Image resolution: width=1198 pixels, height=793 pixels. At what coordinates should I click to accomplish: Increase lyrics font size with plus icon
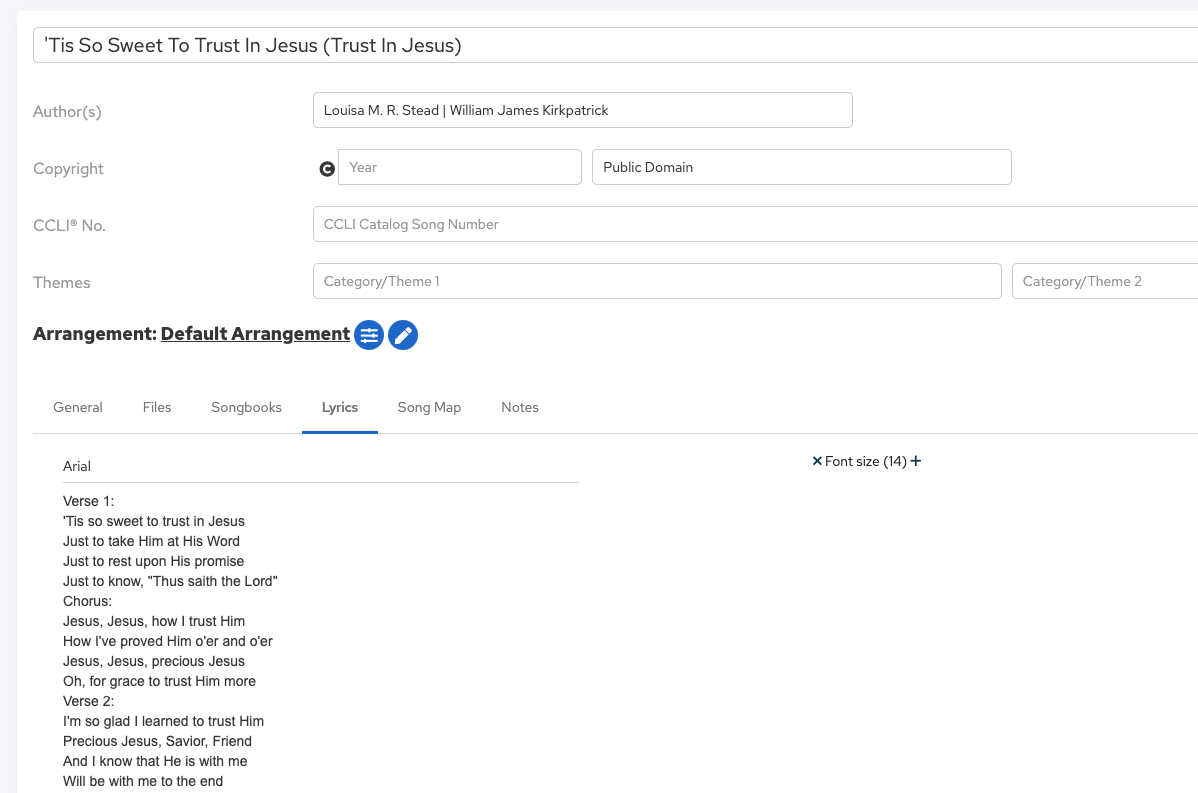coord(916,461)
